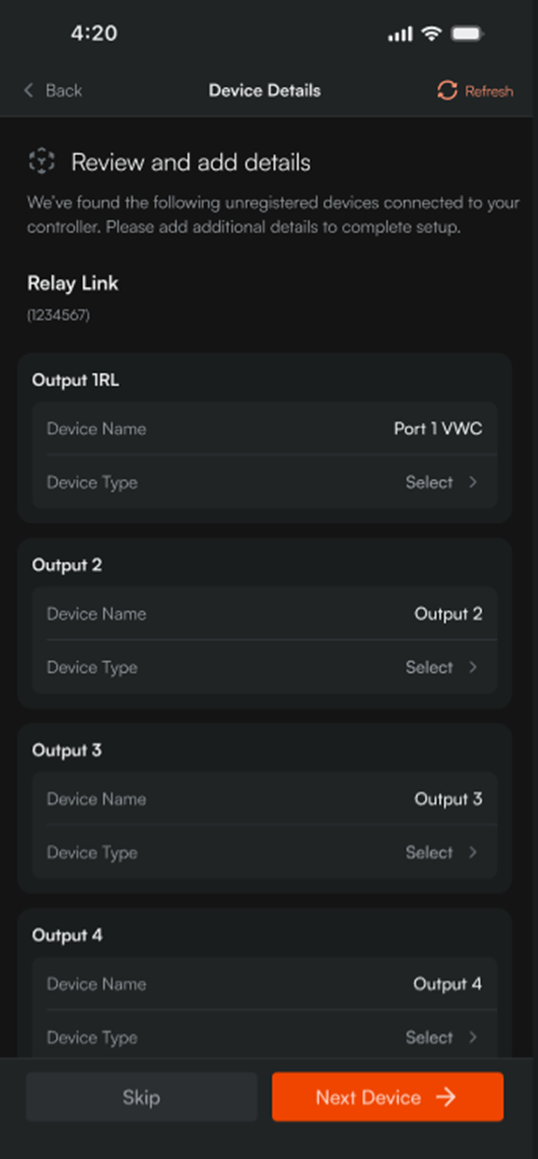Viewport: 538px width, 1159px height.
Task: Open Output 1RL Device Type chevron
Action: pyautogui.click(x=473, y=482)
